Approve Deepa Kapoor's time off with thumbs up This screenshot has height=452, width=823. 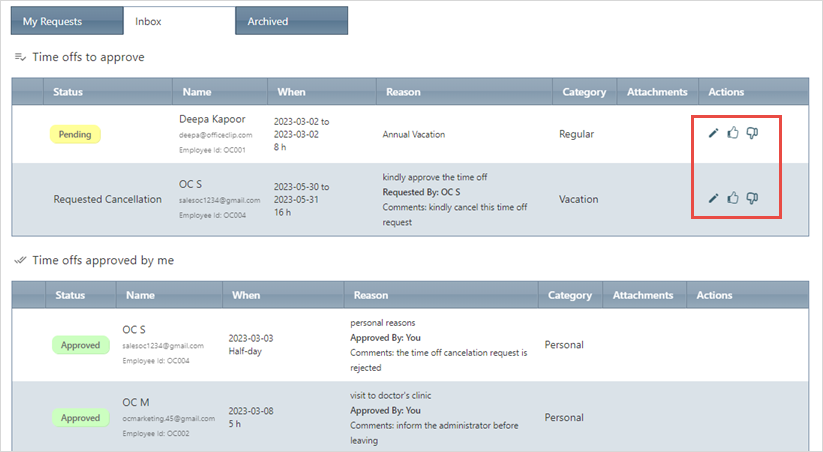click(733, 133)
